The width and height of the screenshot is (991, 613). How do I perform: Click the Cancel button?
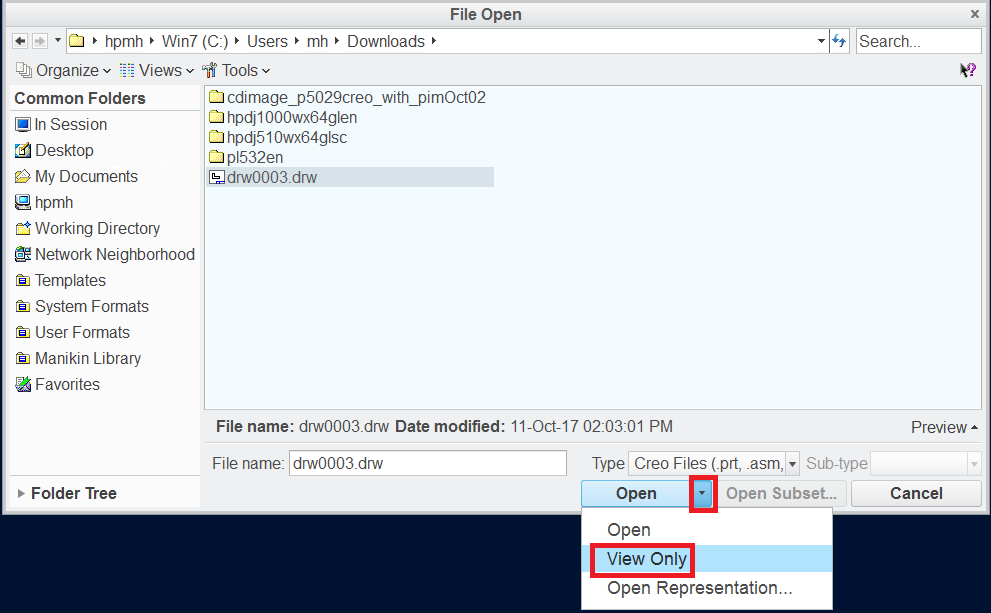tap(915, 493)
